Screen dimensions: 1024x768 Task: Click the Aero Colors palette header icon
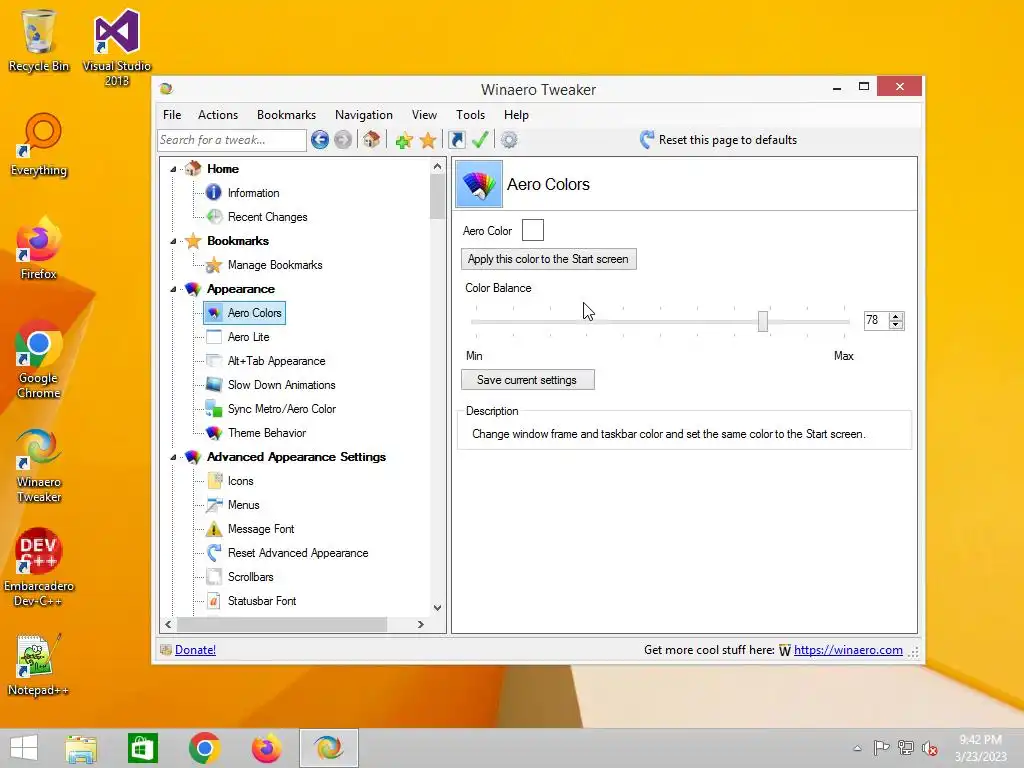479,184
